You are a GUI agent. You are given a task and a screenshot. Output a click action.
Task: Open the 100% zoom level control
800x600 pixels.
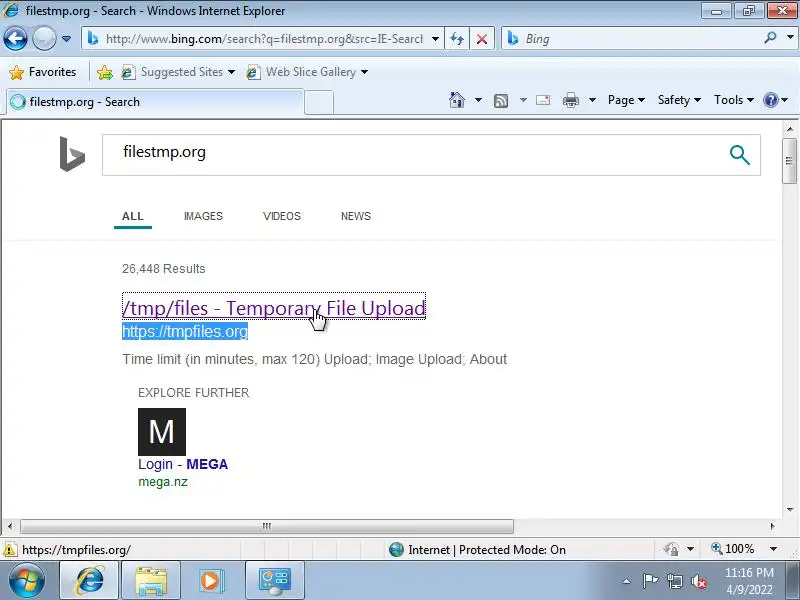click(733, 549)
